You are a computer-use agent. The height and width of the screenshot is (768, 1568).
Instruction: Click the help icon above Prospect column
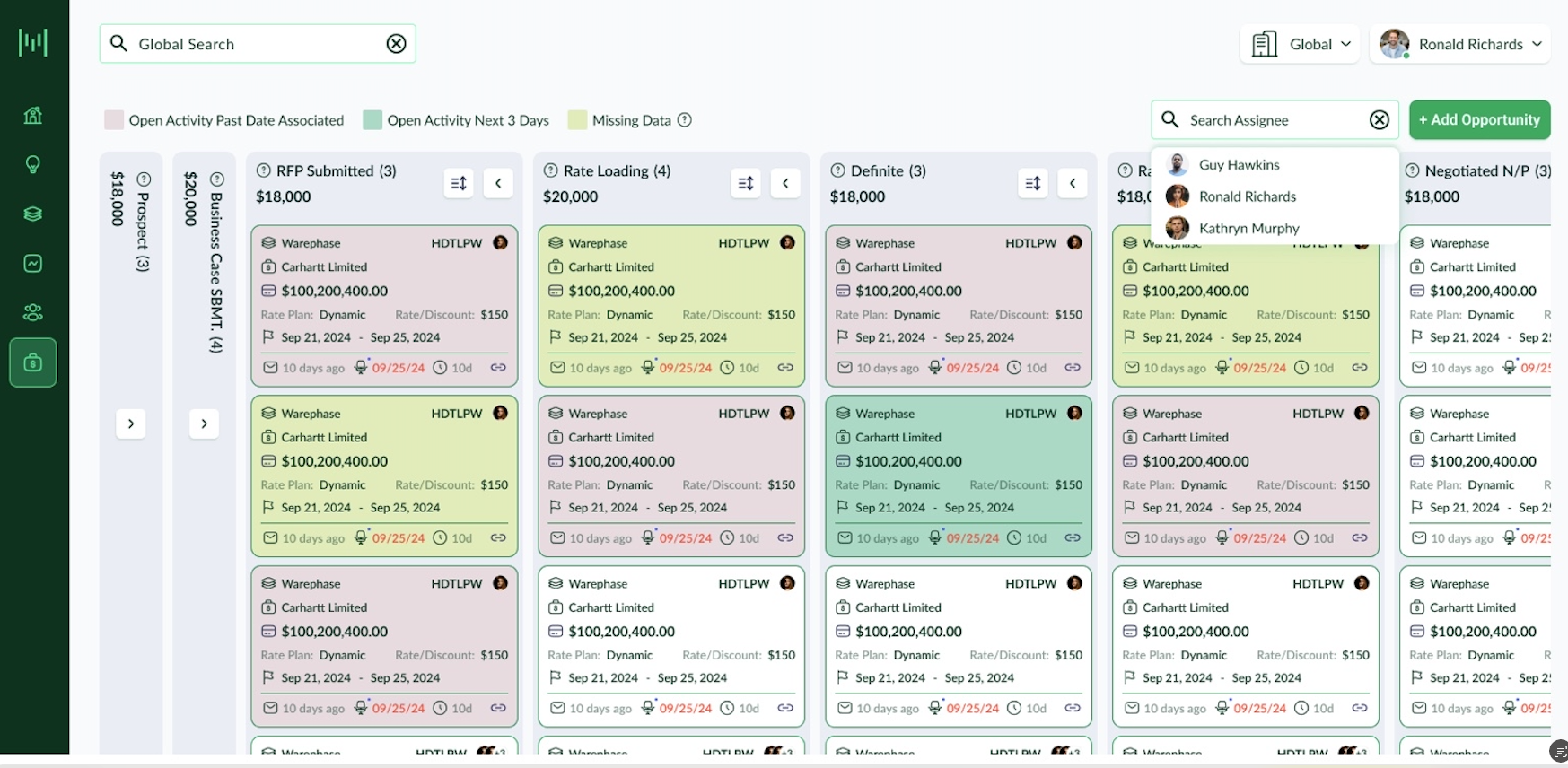click(x=144, y=179)
